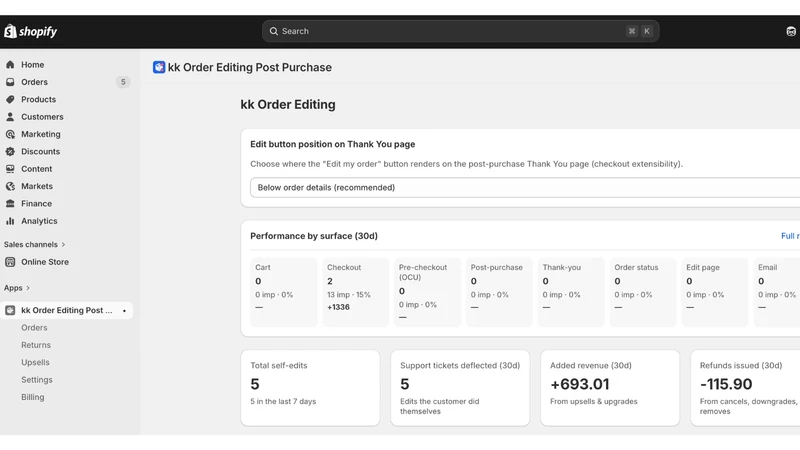The height and width of the screenshot is (450, 800).
Task: Open the edit button position dropdown
Action: point(525,187)
